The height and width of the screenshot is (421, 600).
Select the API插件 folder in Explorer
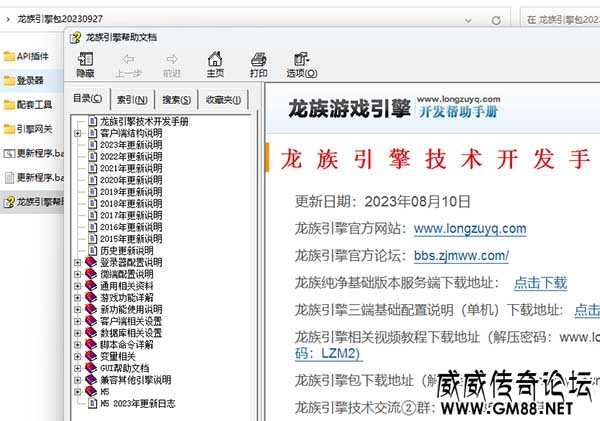point(26,56)
